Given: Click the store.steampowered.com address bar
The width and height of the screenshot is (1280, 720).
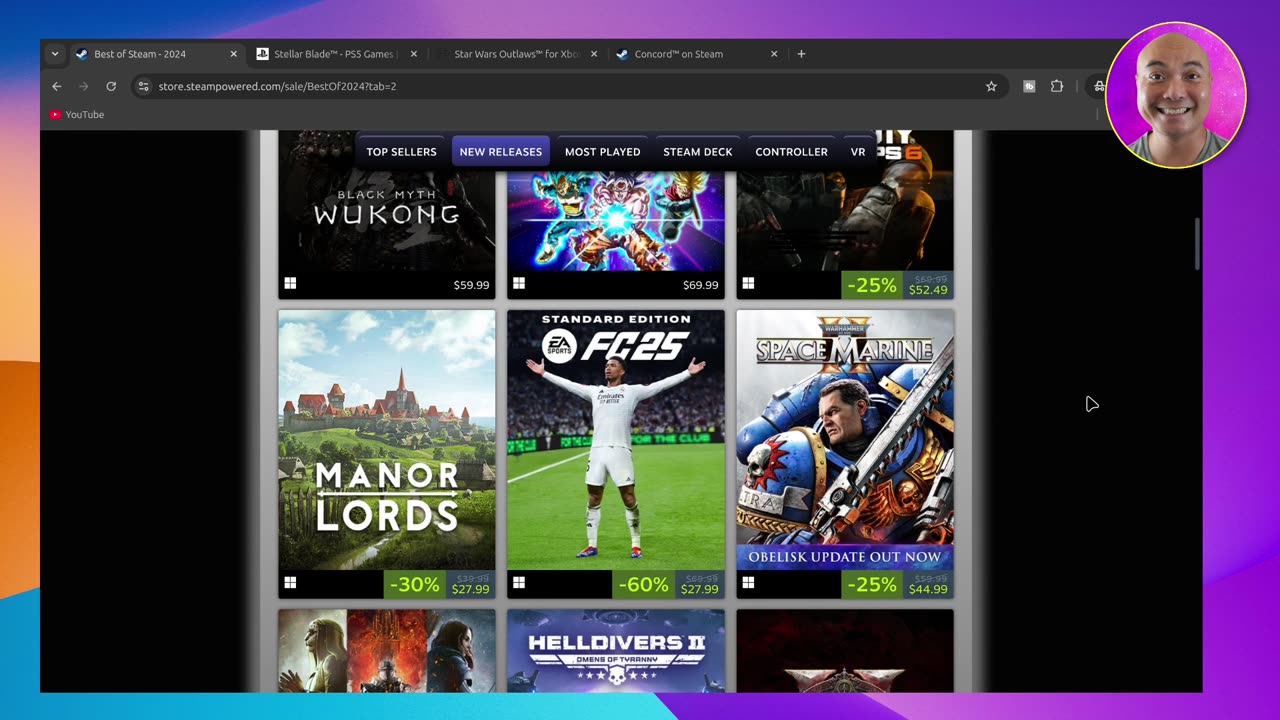Looking at the screenshot, I should coord(570,86).
